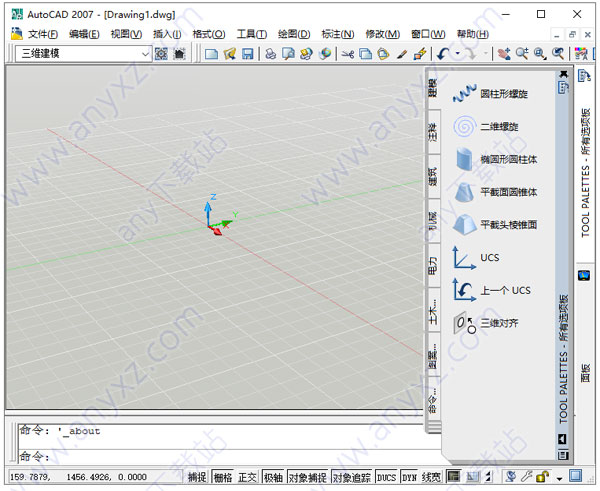600x491 pixels.
Task: Toggle 线宽 lineweight display
Action: pos(431,477)
